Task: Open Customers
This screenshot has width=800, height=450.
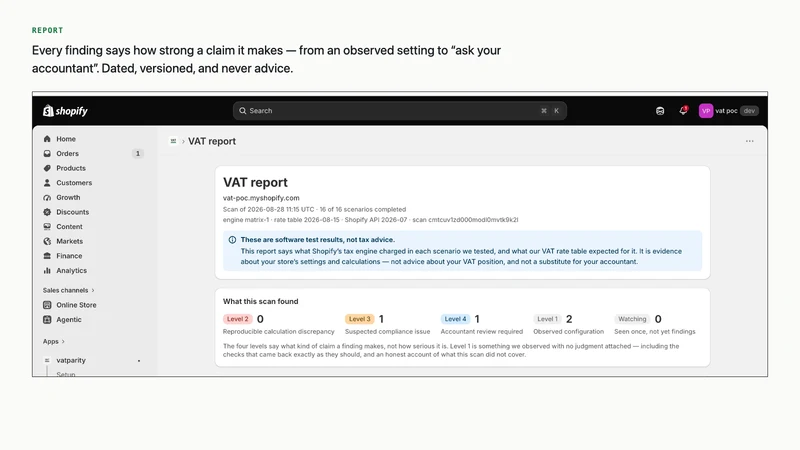Action: click(74, 183)
